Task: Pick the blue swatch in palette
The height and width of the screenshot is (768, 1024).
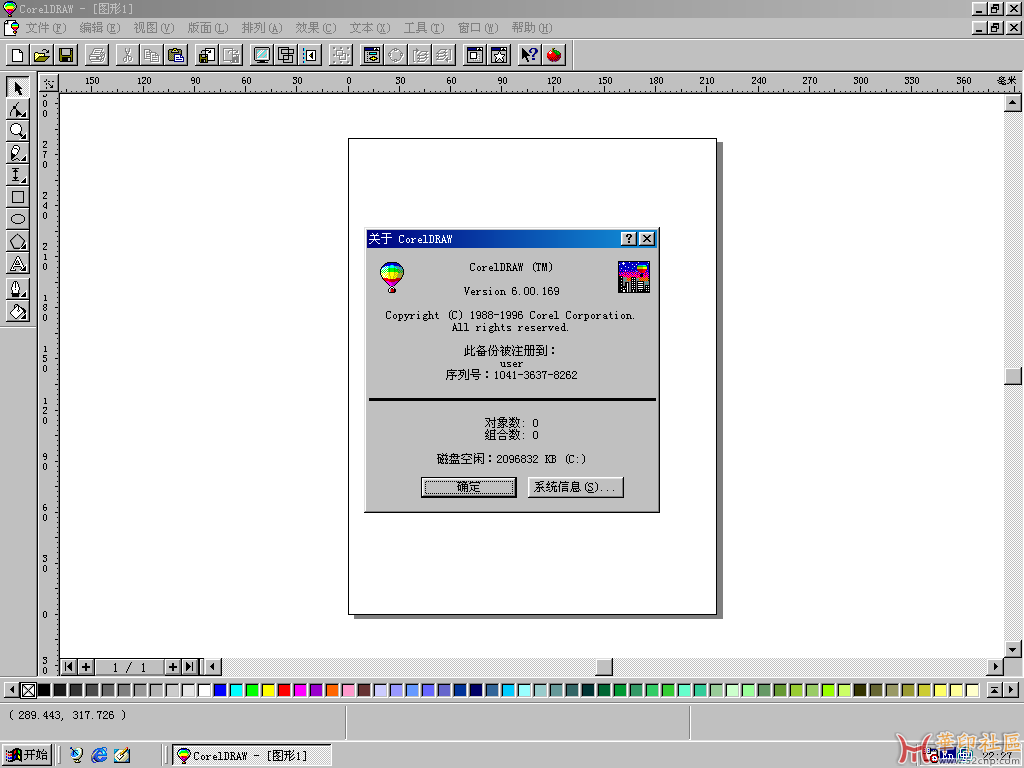Action: [220, 690]
